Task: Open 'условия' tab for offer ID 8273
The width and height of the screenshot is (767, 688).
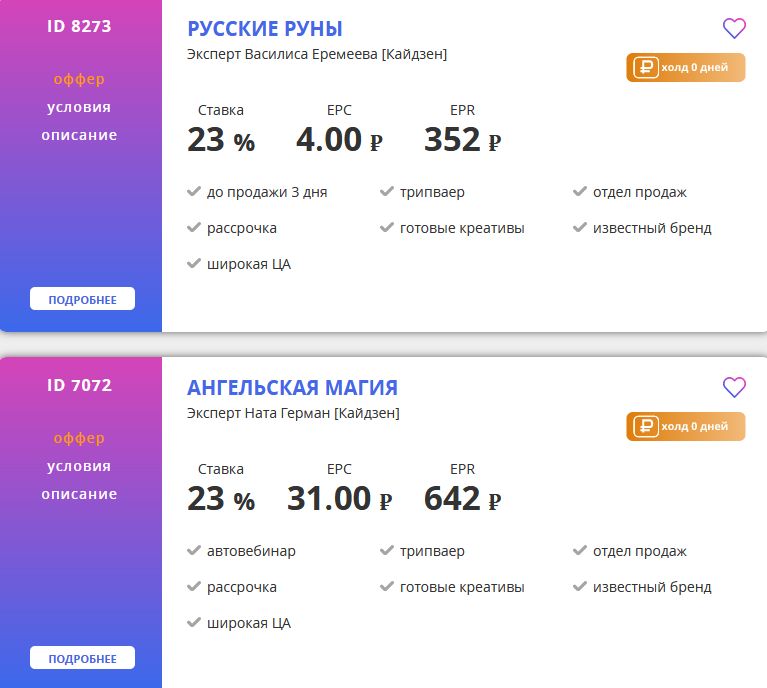Action: pos(79,107)
